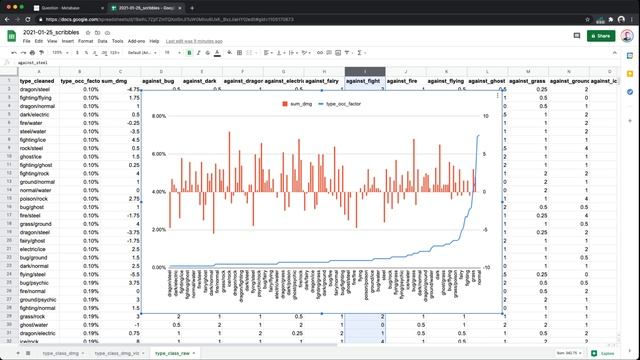Open the text wrapping dropdown
Screen dimensions: 640x360
point(292,53)
